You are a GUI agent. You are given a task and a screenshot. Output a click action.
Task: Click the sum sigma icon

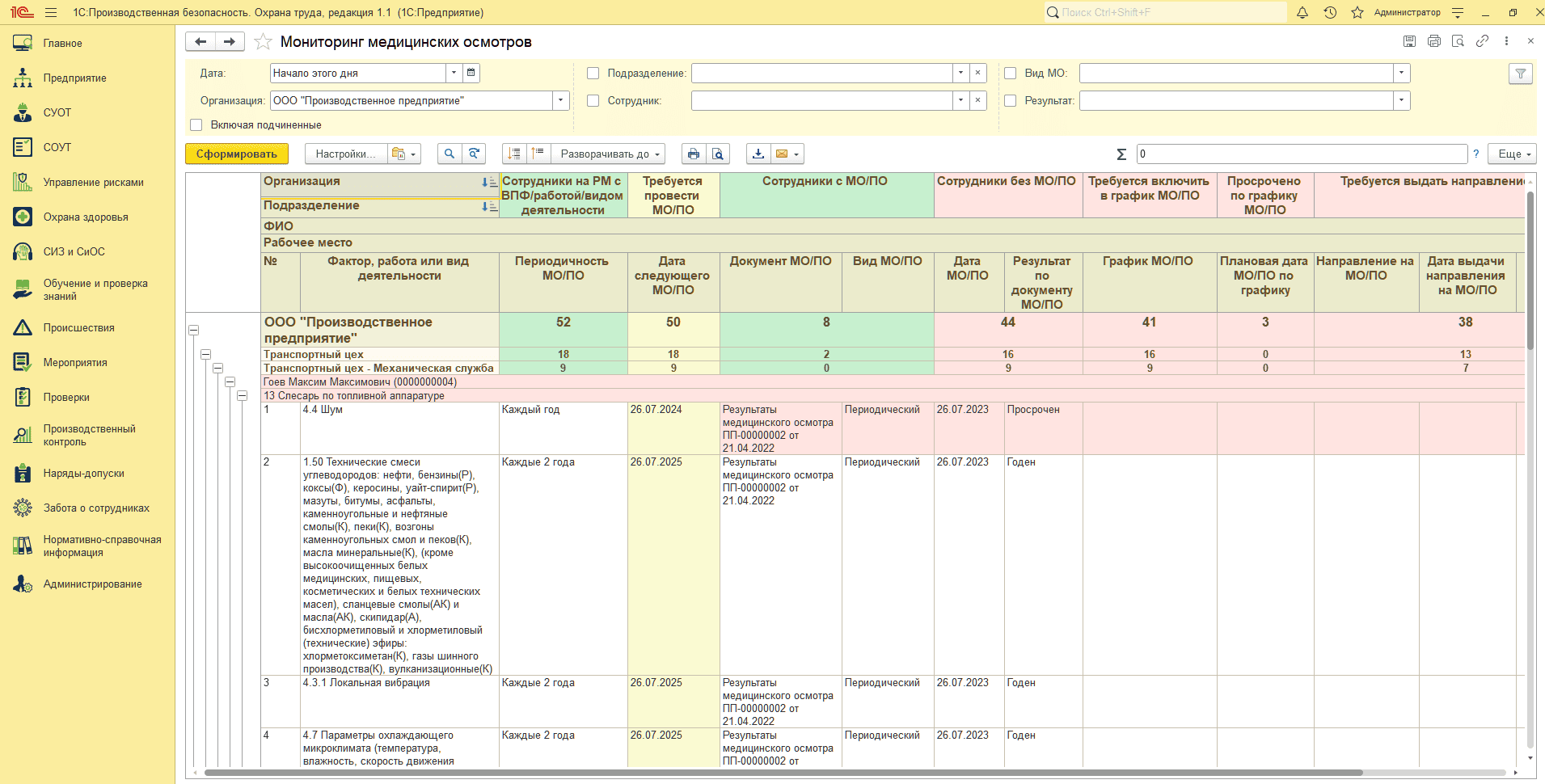tap(1121, 154)
